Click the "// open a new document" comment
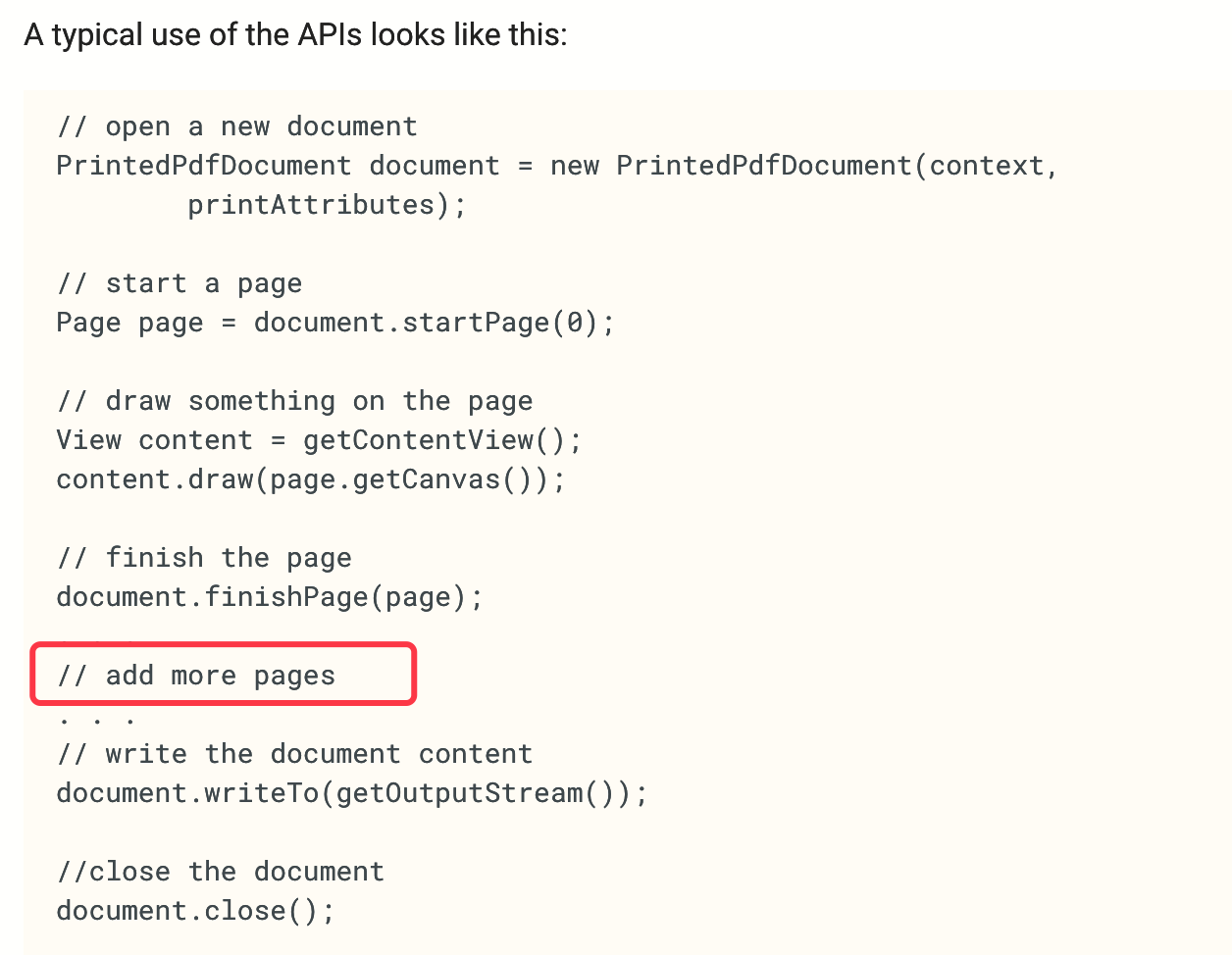The height and width of the screenshot is (955, 1232). point(237,126)
